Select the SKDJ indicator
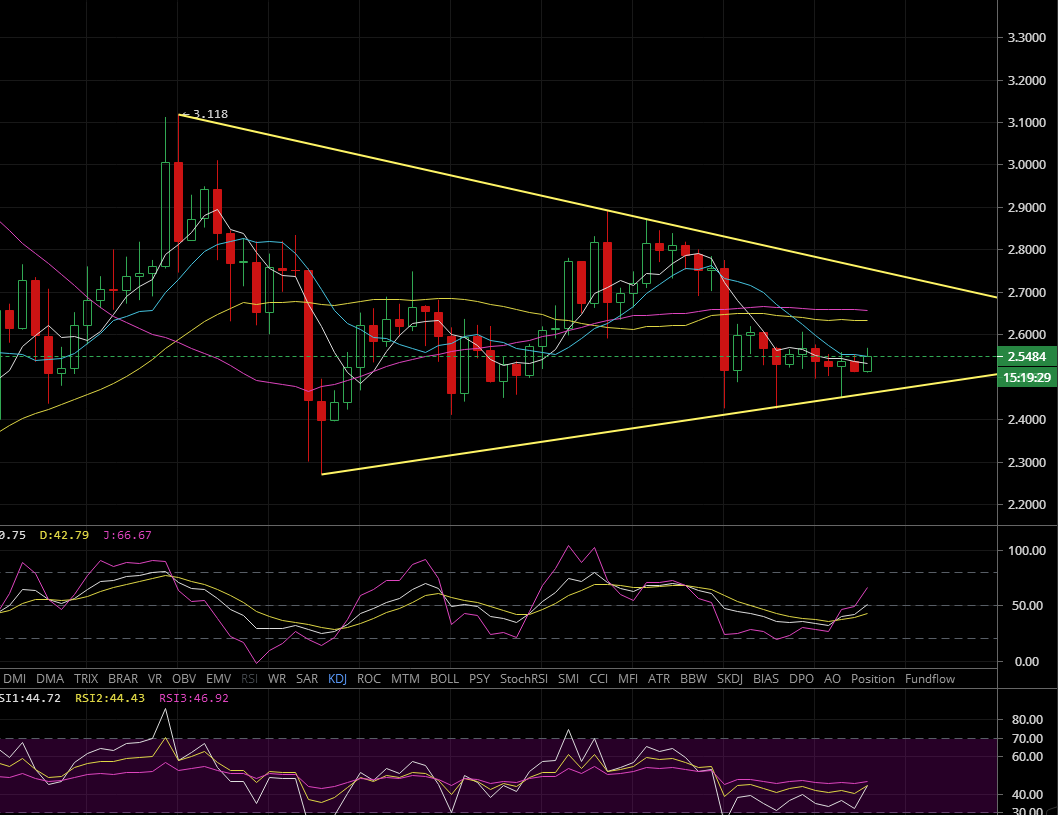1058x815 pixels. [730, 678]
